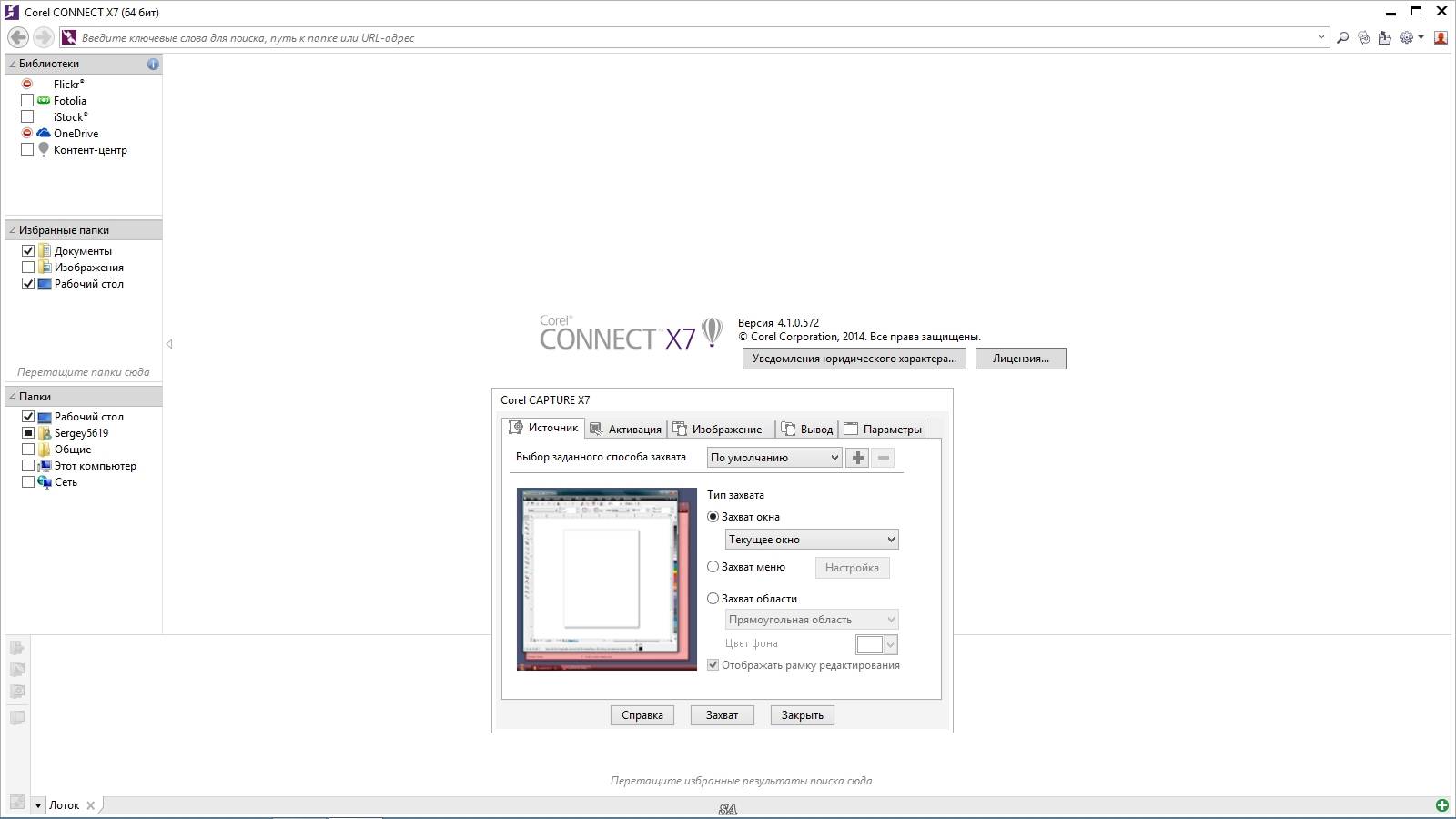1456x819 pixels.
Task: Open the По умолчанию preset dropdown
Action: [774, 458]
